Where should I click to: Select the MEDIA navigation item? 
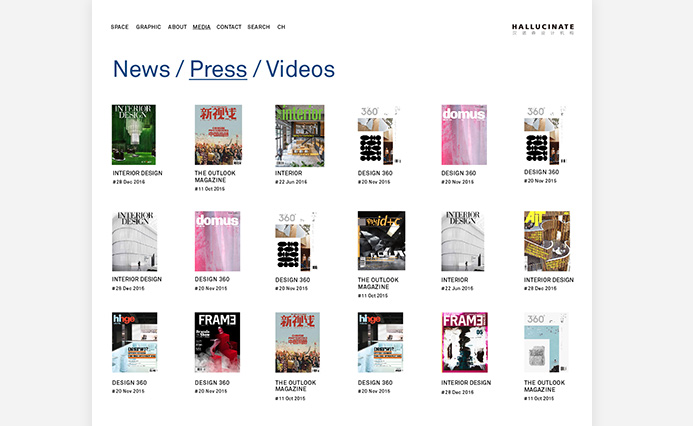click(x=202, y=27)
